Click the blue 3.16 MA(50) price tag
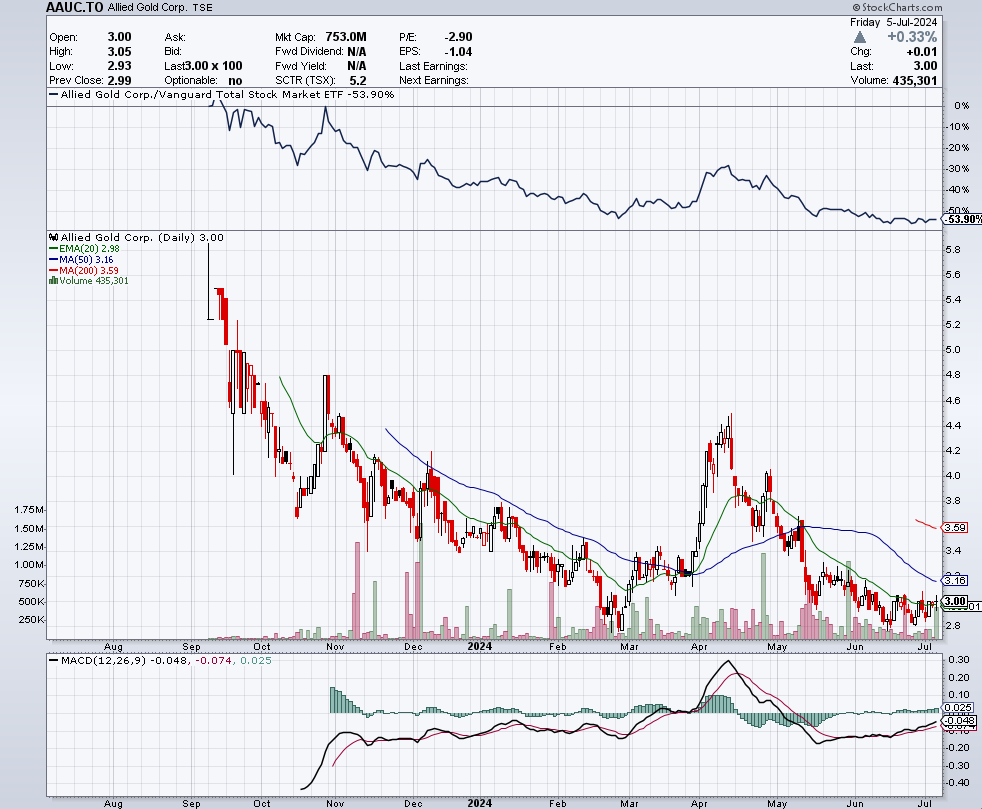This screenshot has width=982, height=809. click(955, 580)
